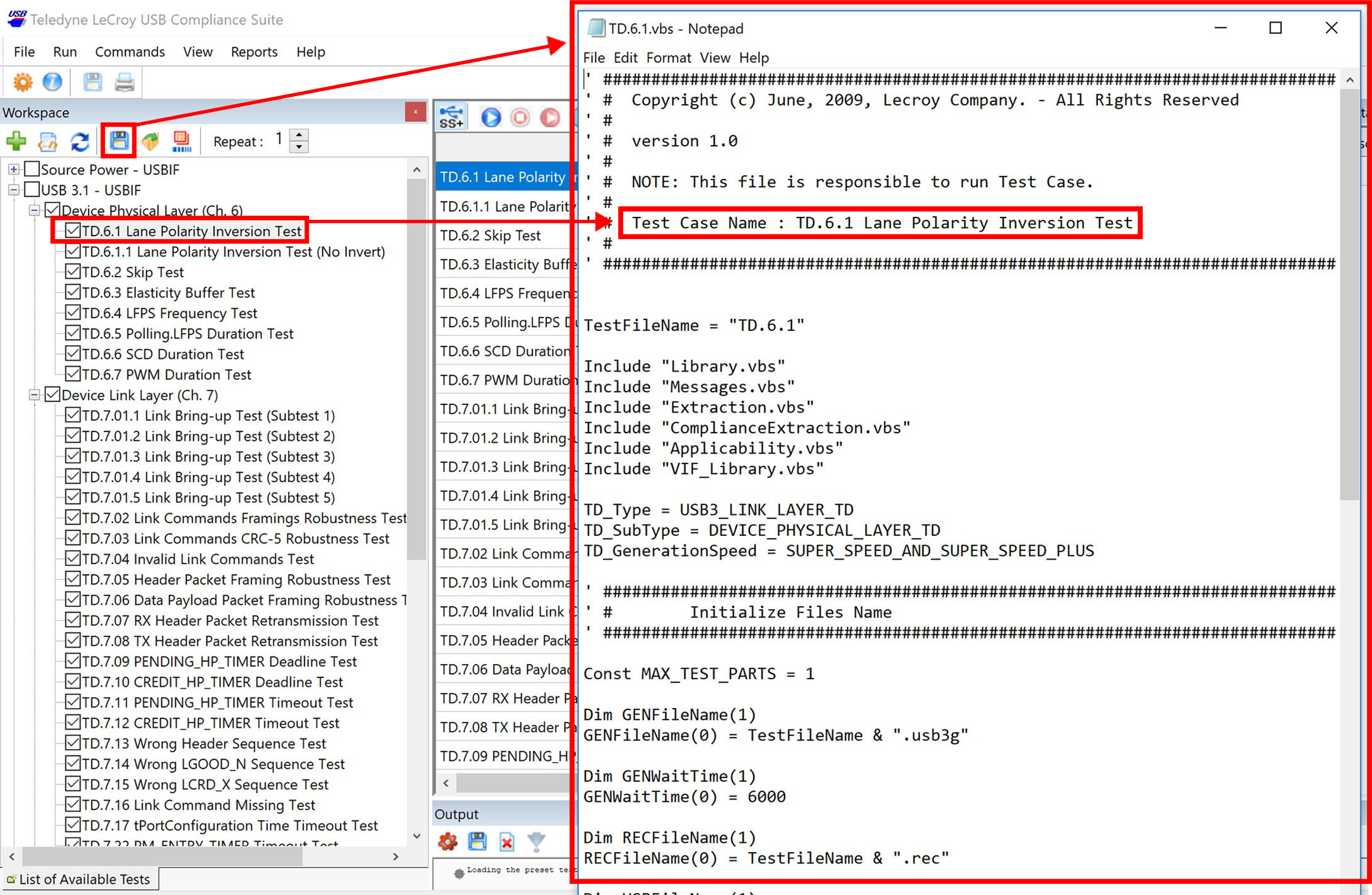Click the gear icon in Output panel

click(x=447, y=842)
